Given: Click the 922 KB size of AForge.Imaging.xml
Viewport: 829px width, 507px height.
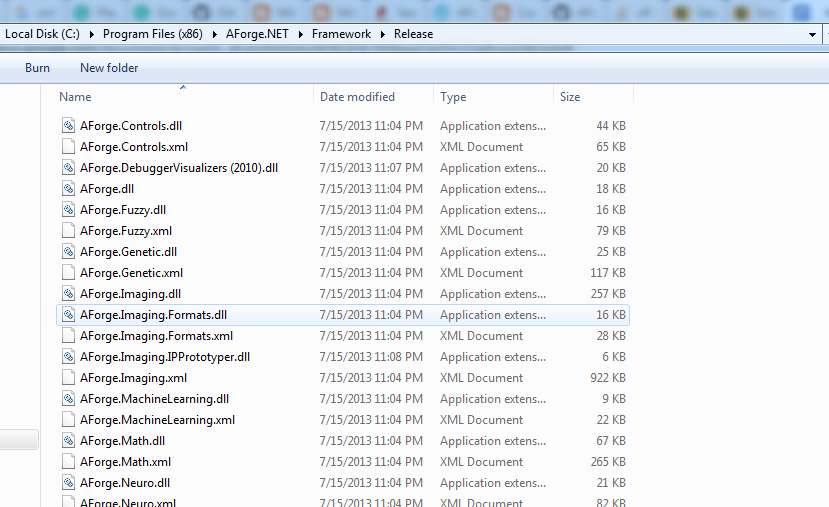Looking at the screenshot, I should pos(608,377).
